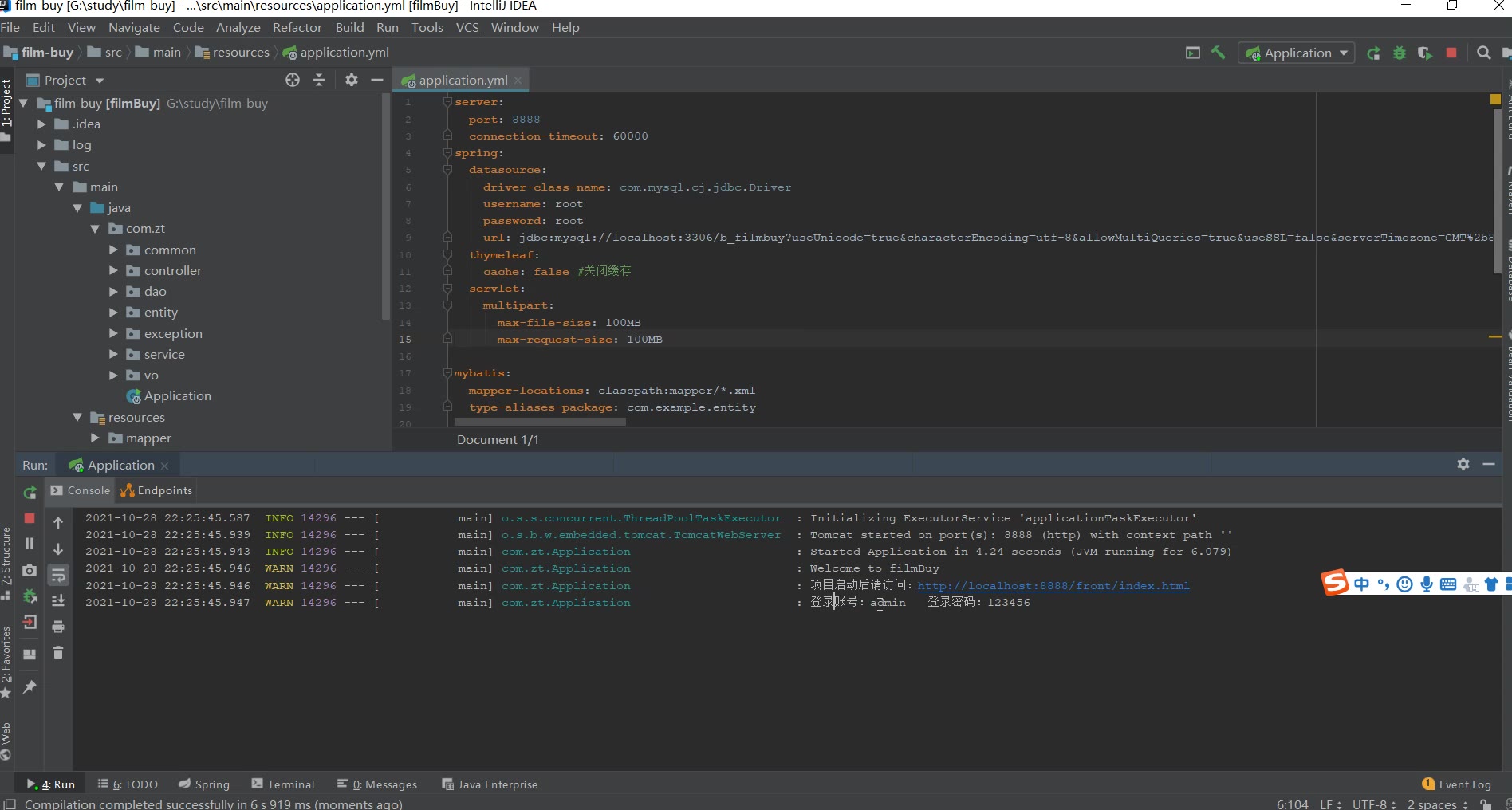This screenshot has width=1512, height=810.
Task: Expand the controller package in the tree
Action: (x=113, y=271)
